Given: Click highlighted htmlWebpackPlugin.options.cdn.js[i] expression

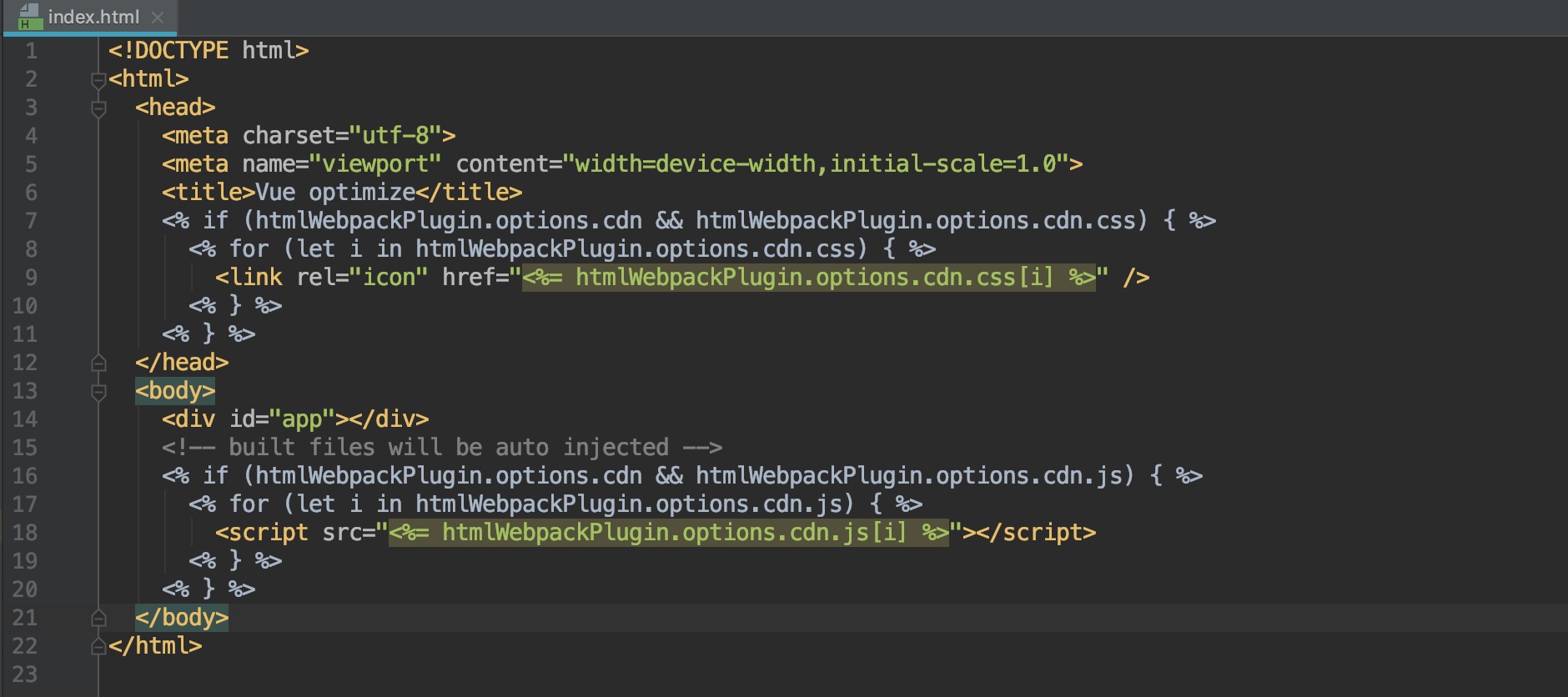Looking at the screenshot, I should point(669,533).
